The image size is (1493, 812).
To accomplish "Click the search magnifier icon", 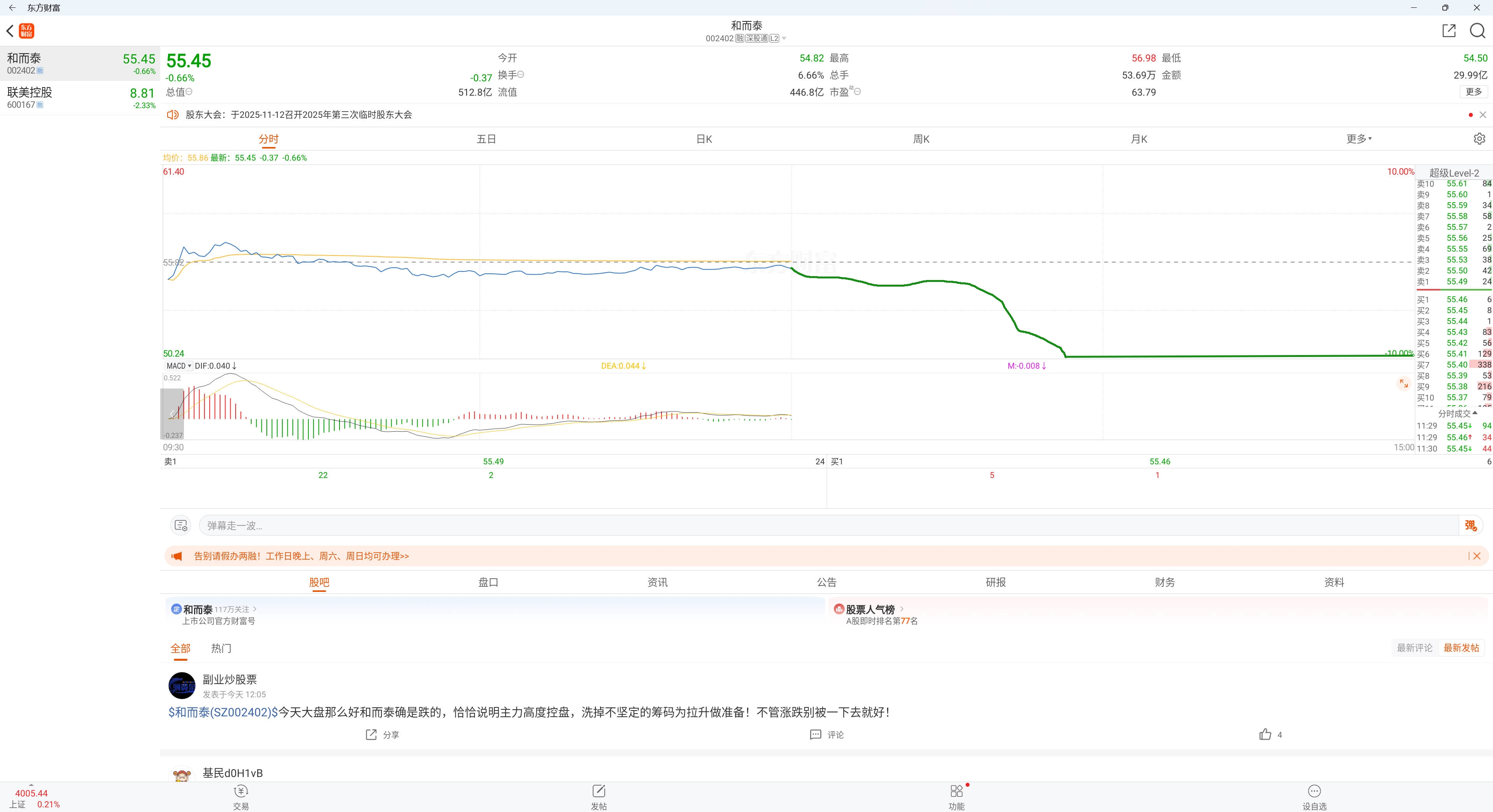I will [x=1477, y=31].
